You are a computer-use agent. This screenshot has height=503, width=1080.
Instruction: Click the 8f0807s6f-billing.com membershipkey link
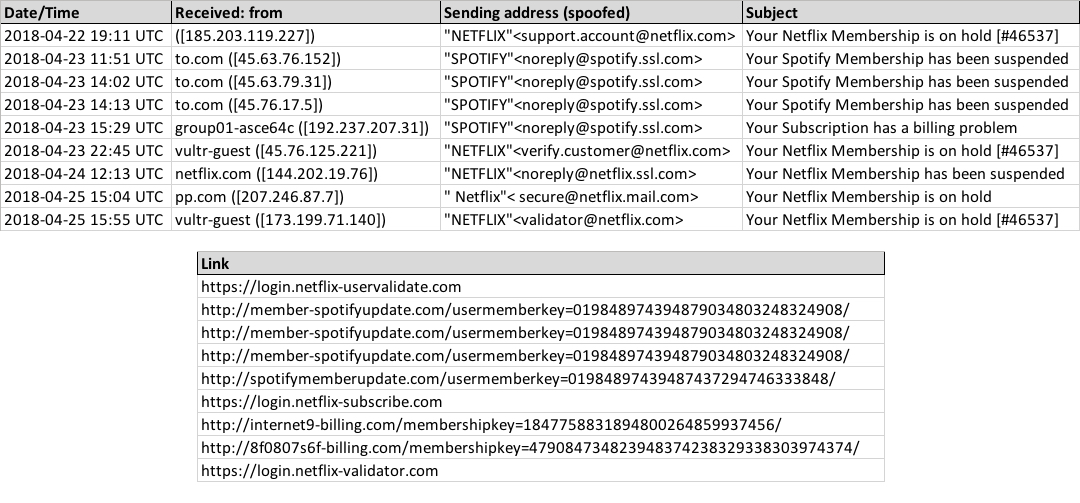[530, 447]
